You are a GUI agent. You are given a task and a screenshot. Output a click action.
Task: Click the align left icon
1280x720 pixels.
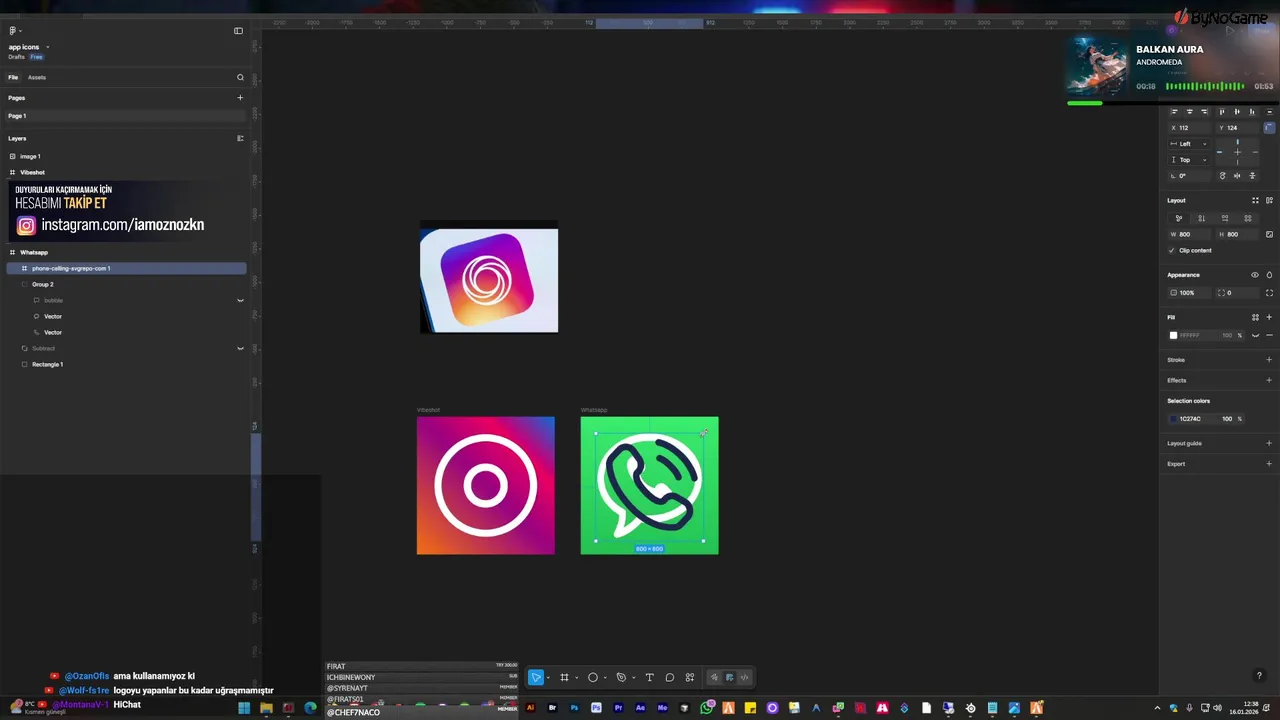tap(1174, 112)
